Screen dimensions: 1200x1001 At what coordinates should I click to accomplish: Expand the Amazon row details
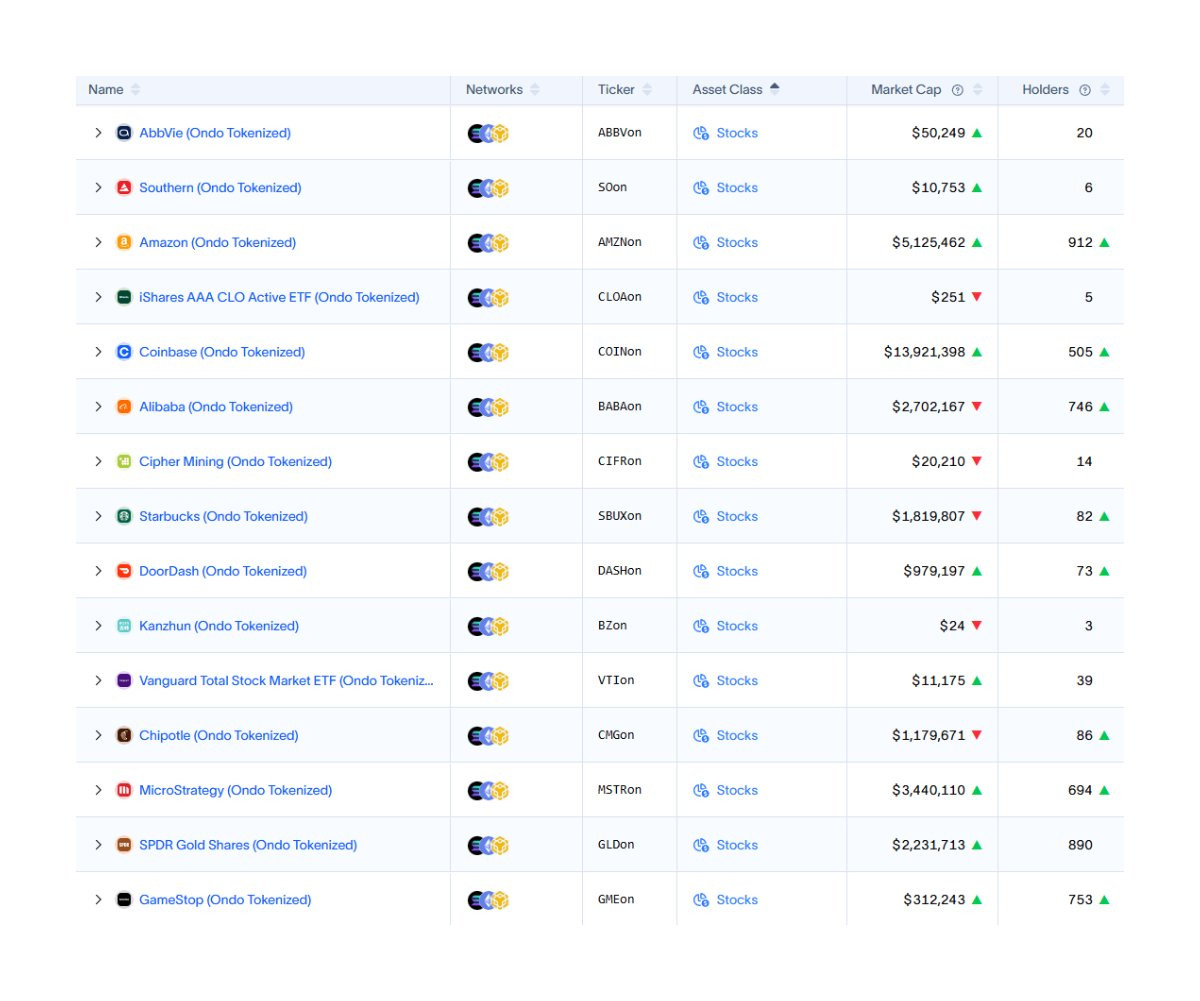(x=98, y=242)
